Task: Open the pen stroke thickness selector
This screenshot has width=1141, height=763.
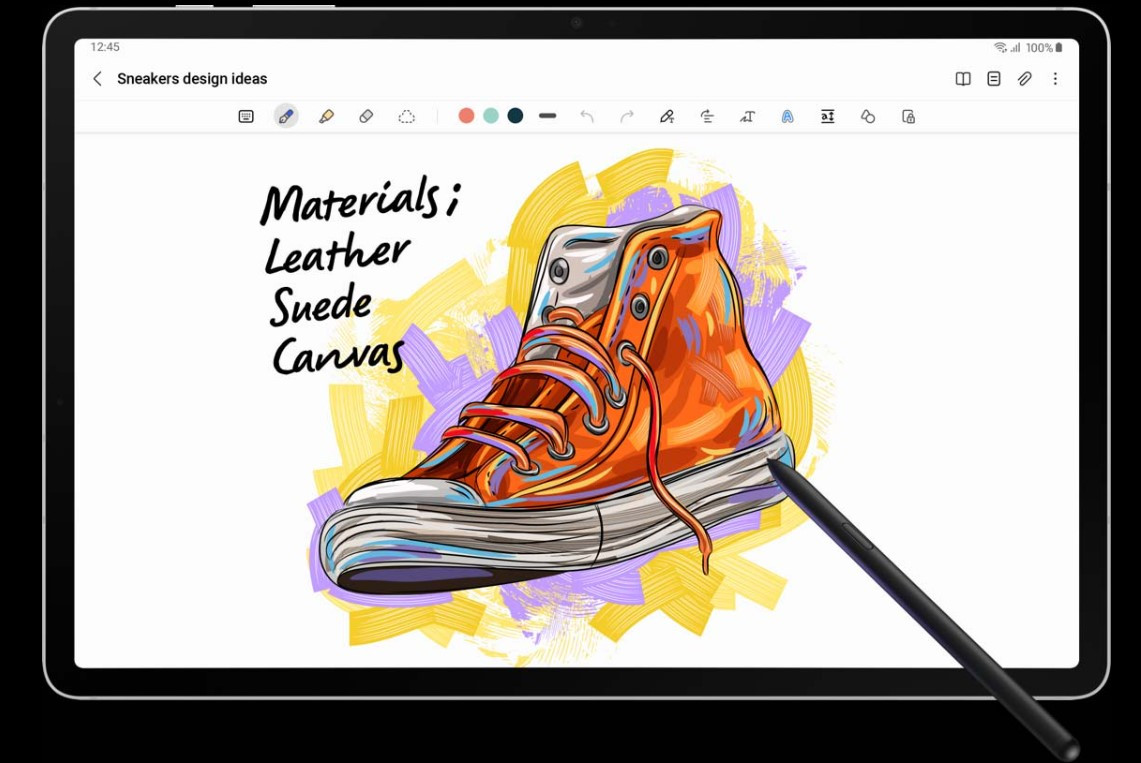Action: (547, 116)
